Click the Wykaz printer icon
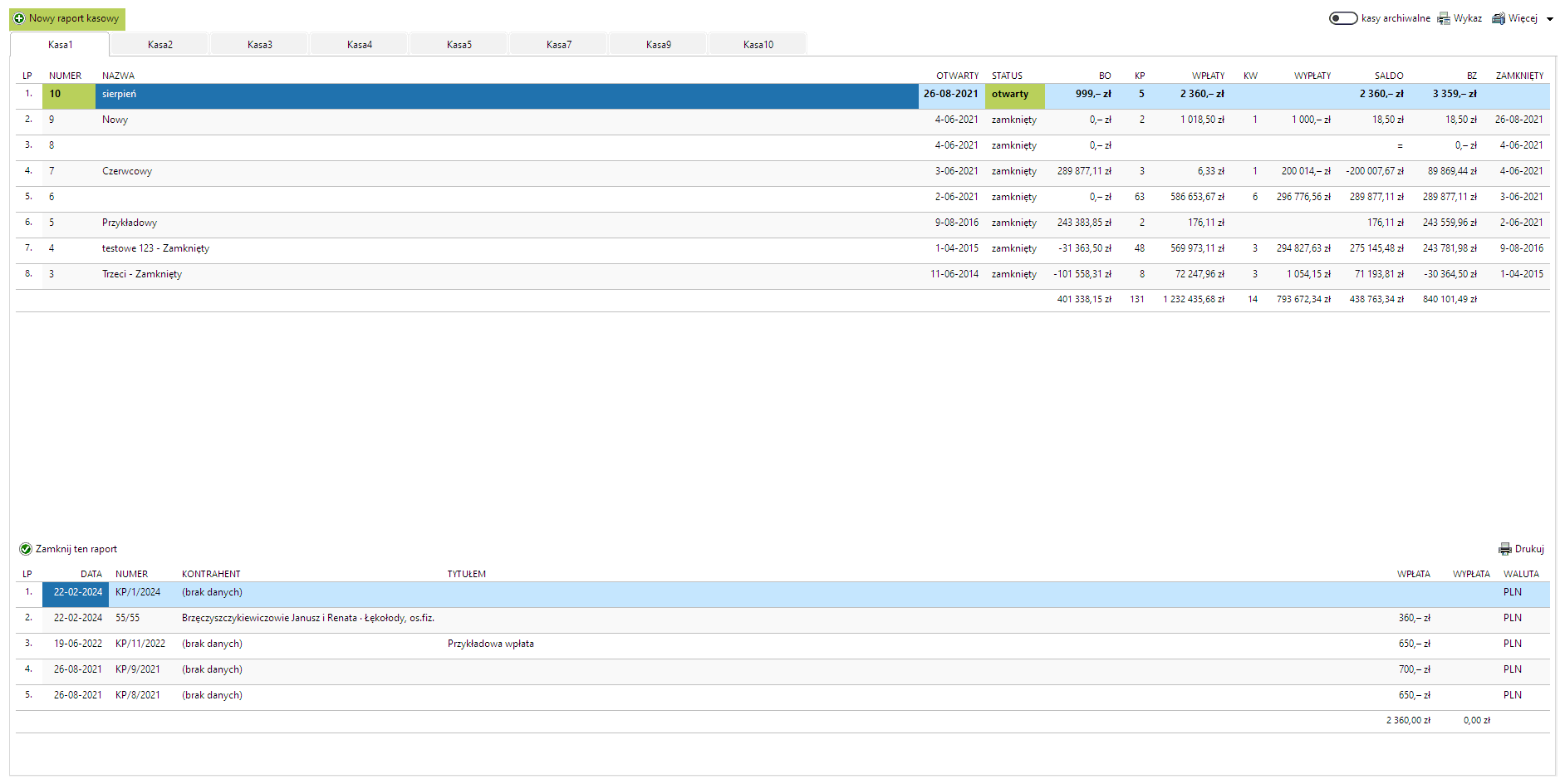This screenshot has width=1565, height=784. click(1444, 18)
